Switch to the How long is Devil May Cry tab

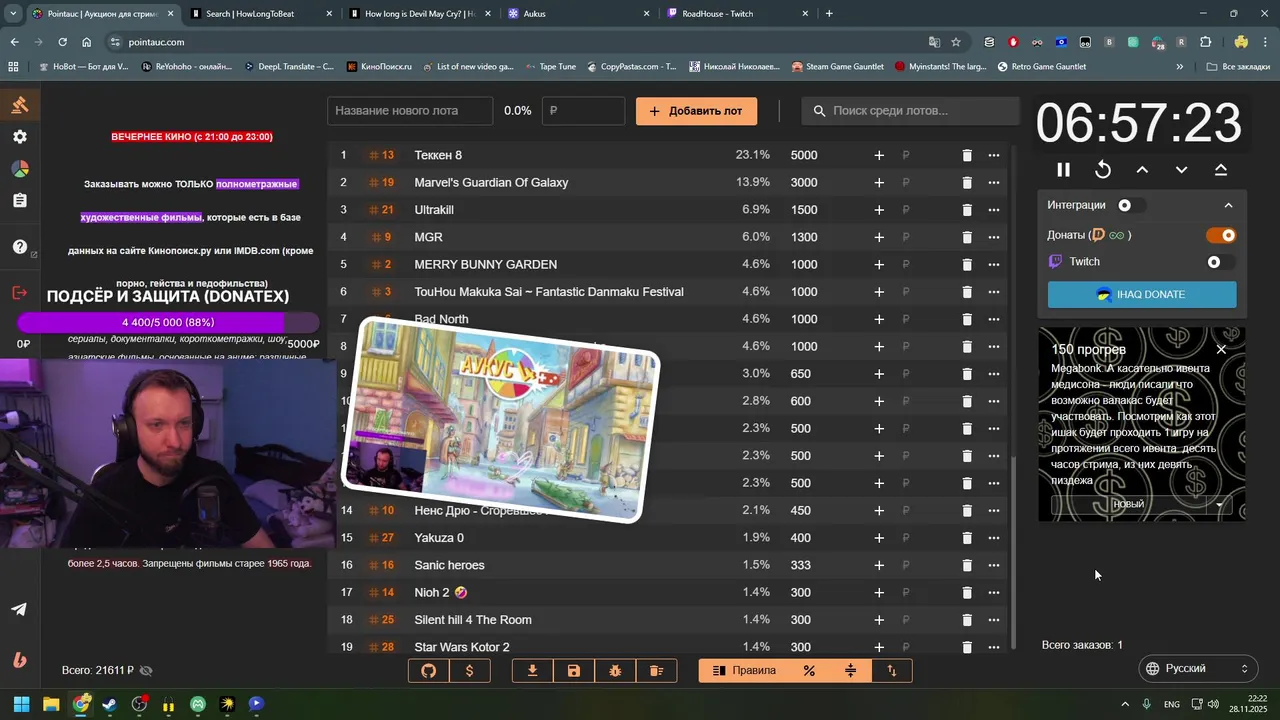(x=420, y=14)
